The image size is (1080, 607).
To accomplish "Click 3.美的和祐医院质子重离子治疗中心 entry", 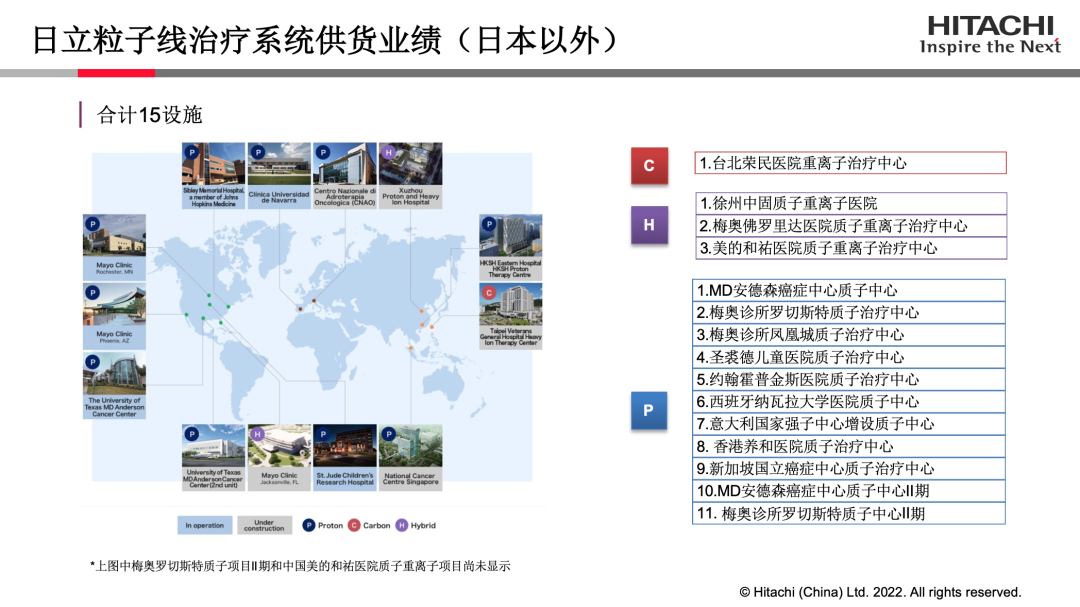I will (x=851, y=248).
